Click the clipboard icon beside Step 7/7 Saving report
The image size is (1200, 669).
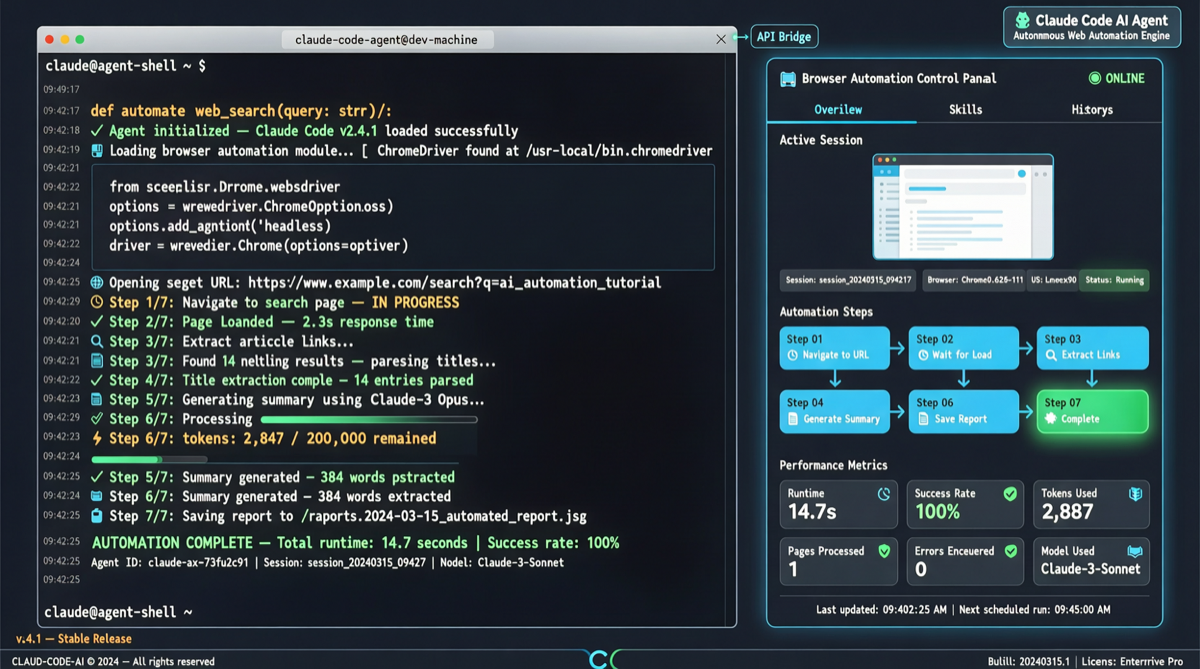pos(97,516)
